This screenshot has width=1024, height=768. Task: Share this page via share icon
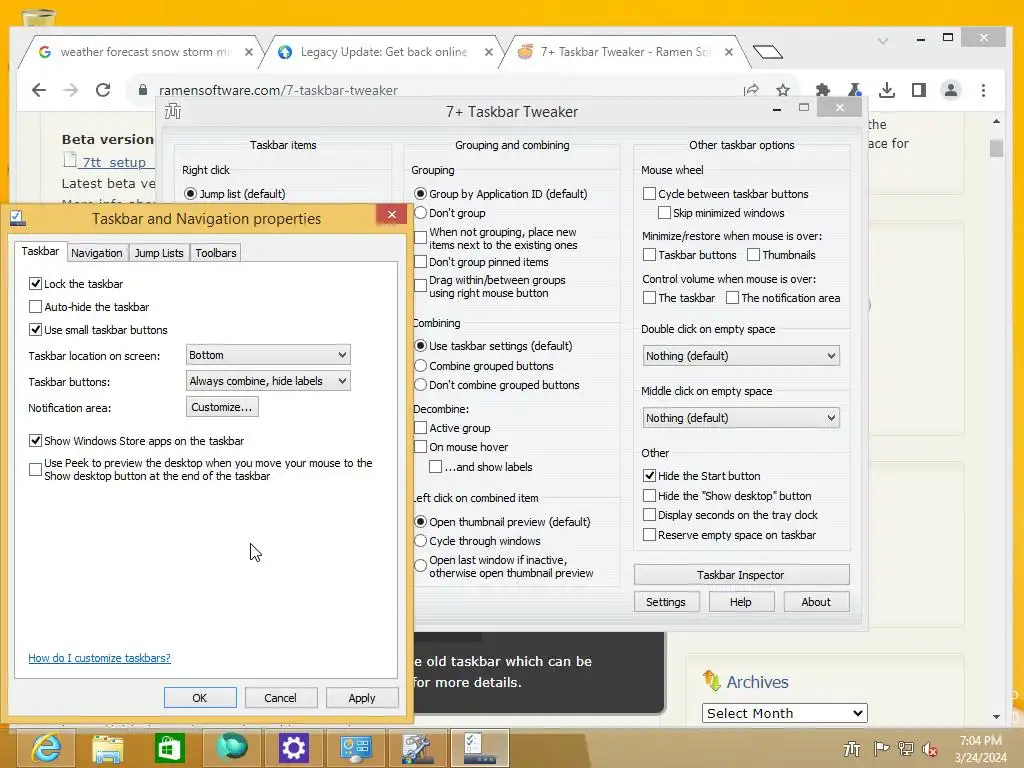click(751, 90)
